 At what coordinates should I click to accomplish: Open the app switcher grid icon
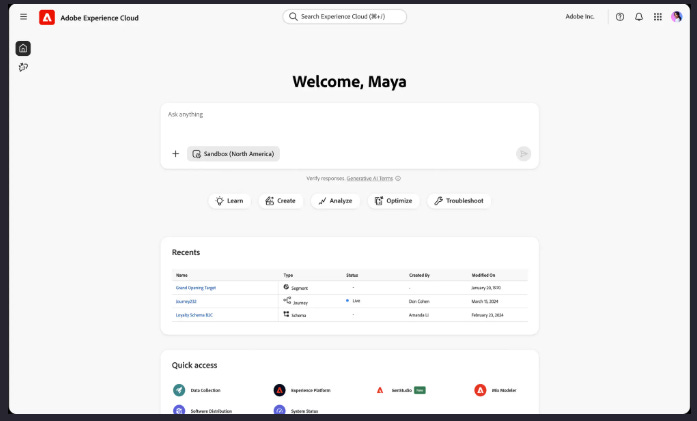point(657,17)
